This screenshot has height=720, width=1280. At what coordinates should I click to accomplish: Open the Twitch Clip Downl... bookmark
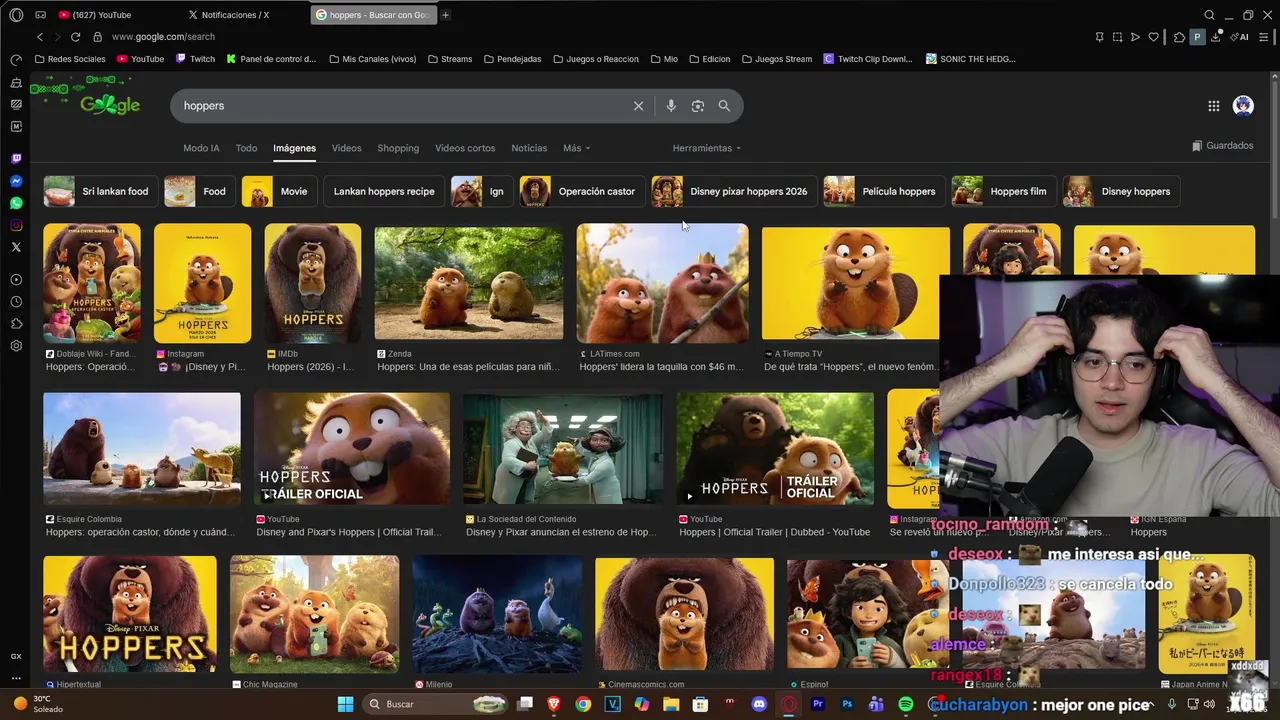point(868,59)
